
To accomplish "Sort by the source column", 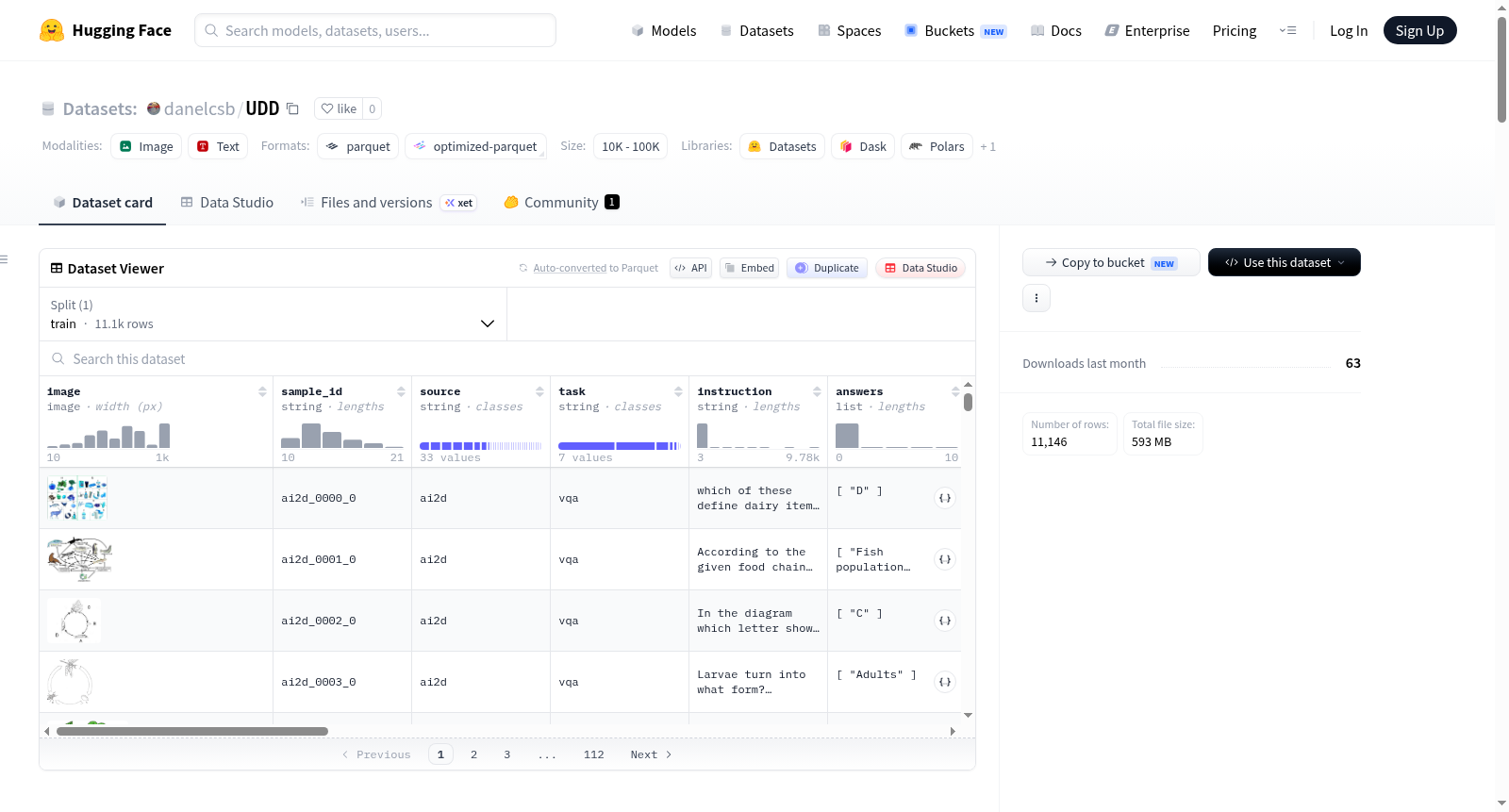I will (x=539, y=391).
